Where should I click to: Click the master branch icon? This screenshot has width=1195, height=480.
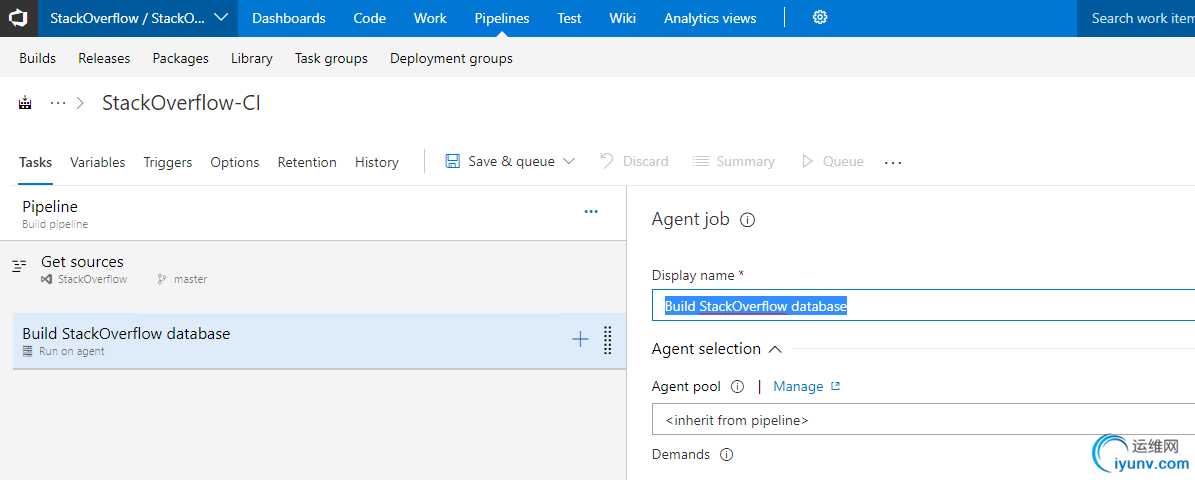[x=162, y=280]
